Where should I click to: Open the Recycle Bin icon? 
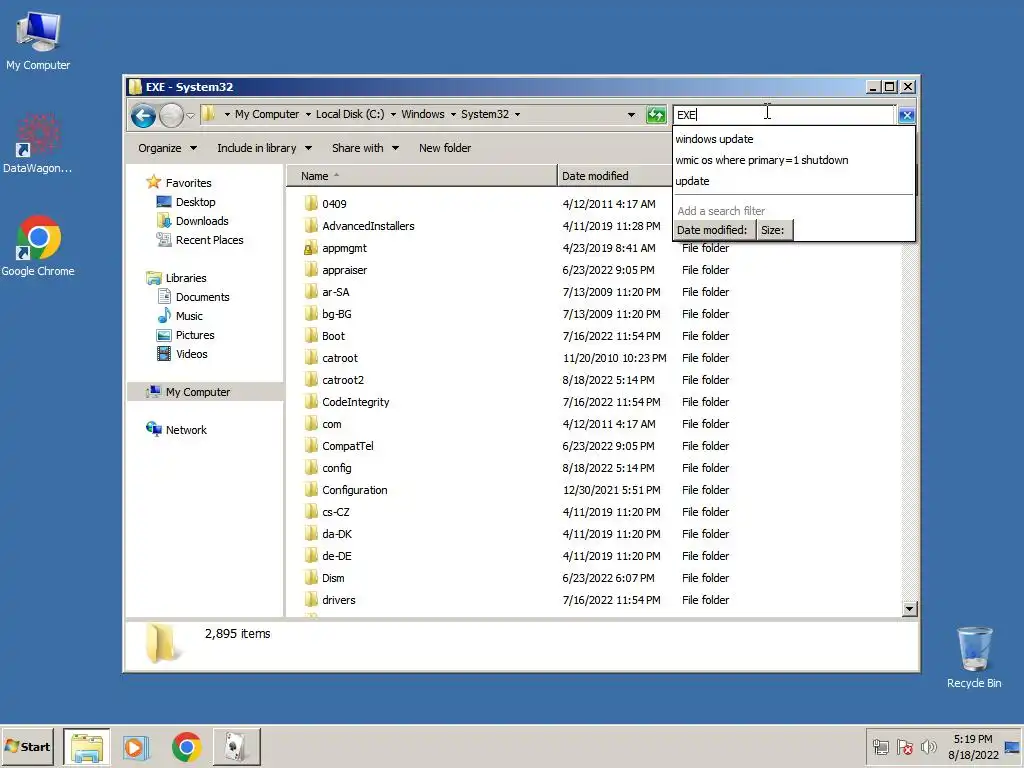pyautogui.click(x=974, y=657)
